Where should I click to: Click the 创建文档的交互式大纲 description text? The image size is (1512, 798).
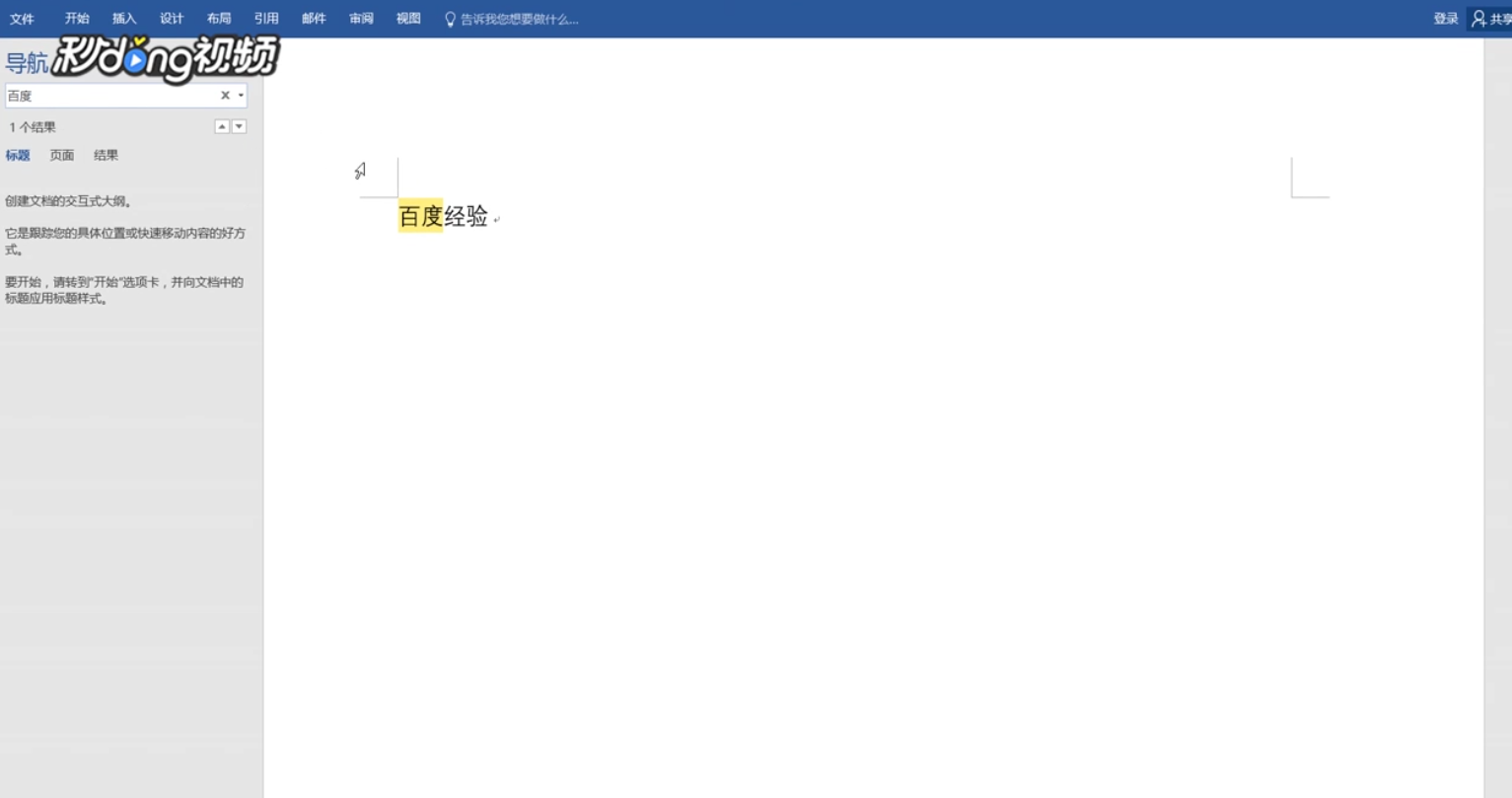tap(69, 201)
